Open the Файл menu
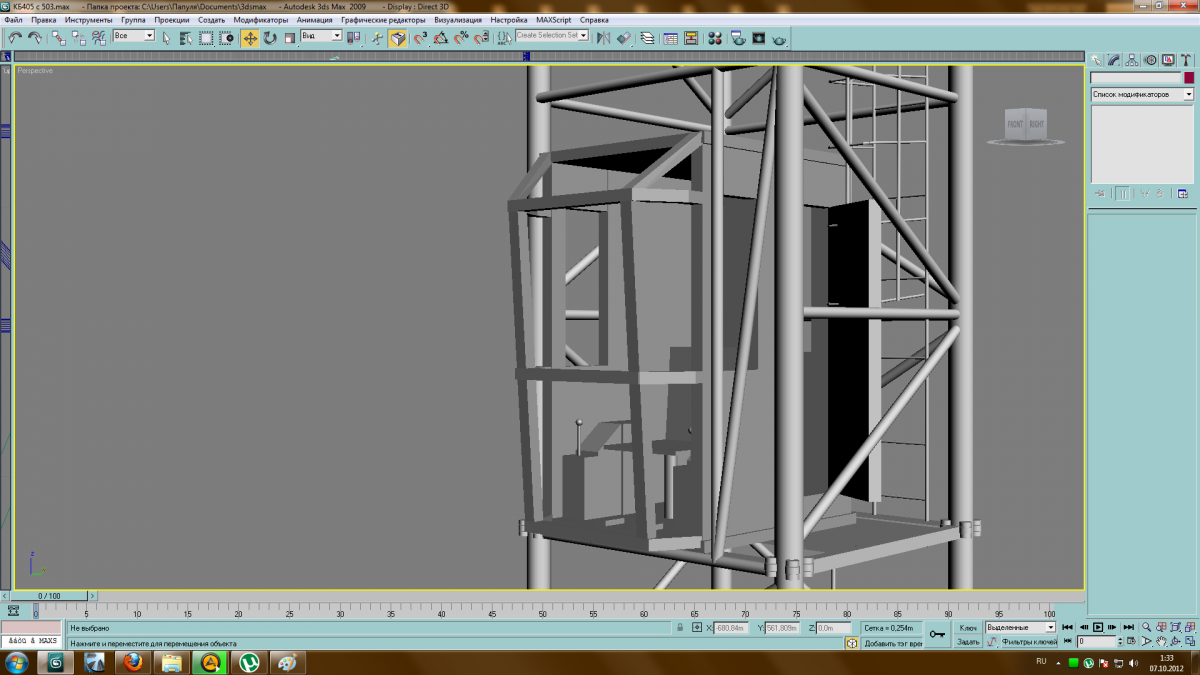 pyautogui.click(x=13, y=20)
